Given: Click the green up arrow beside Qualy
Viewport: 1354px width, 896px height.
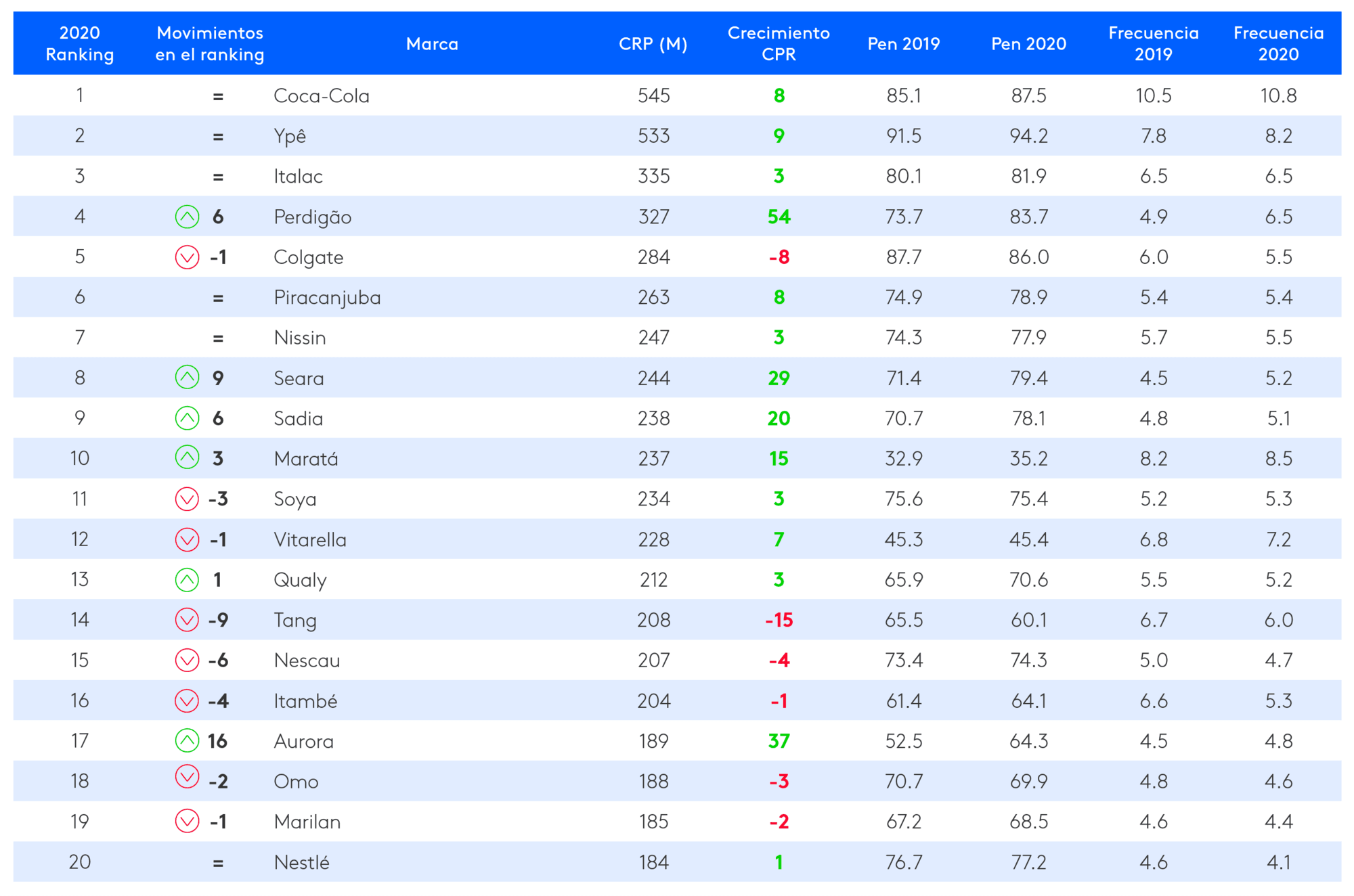Looking at the screenshot, I should coord(187,579).
